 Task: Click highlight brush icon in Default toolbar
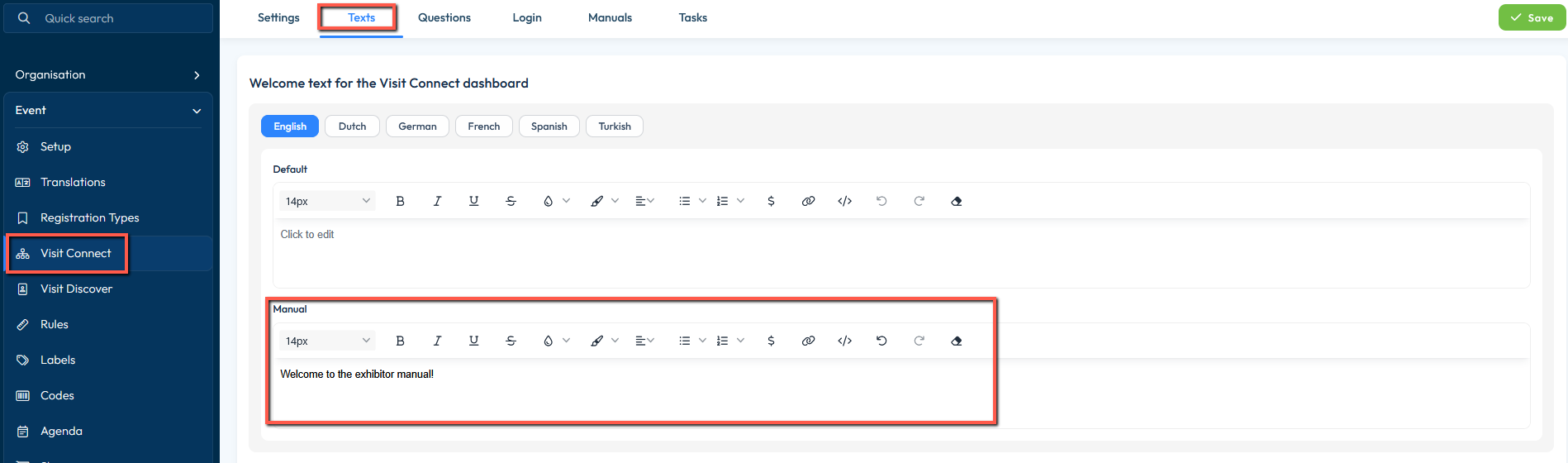596,201
